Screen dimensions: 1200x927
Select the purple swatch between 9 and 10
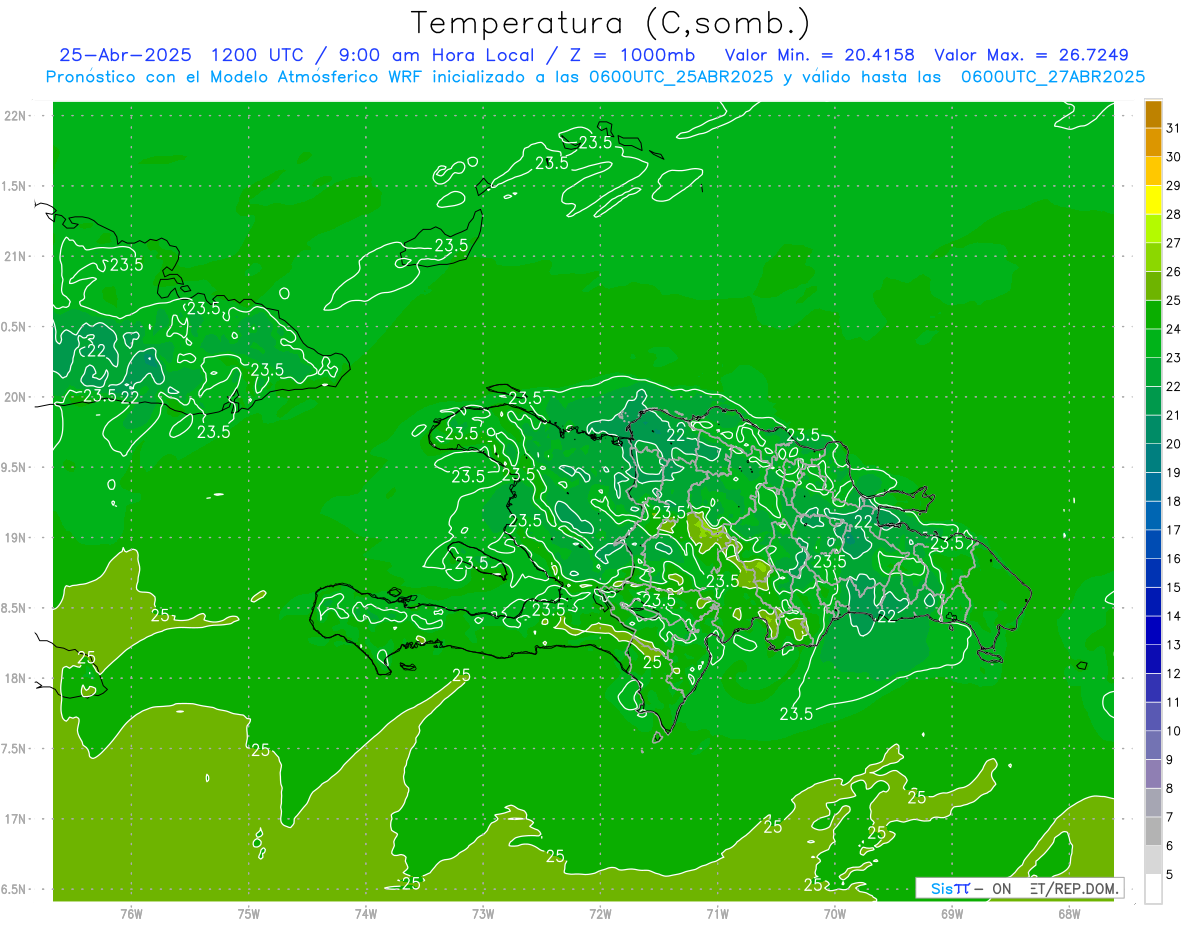(1153, 745)
